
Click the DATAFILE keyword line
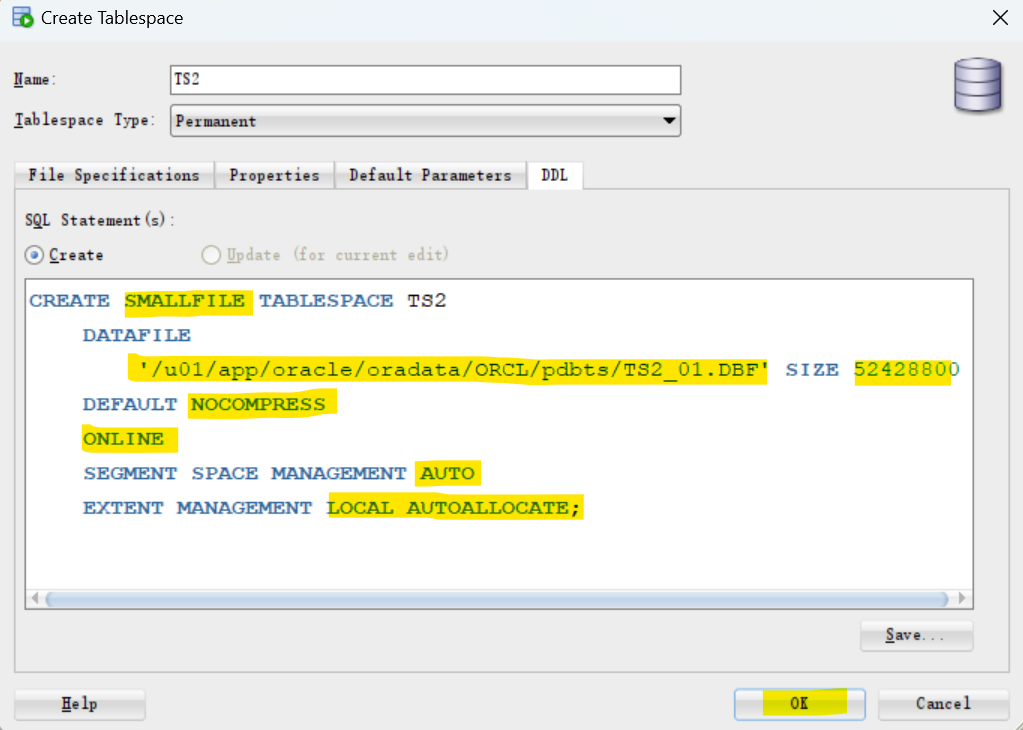coord(136,335)
